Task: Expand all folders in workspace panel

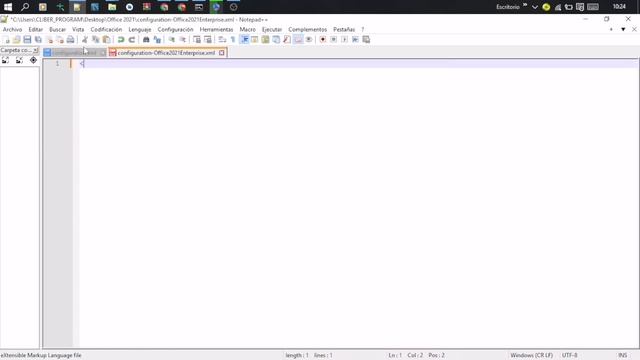Action: coord(5,60)
